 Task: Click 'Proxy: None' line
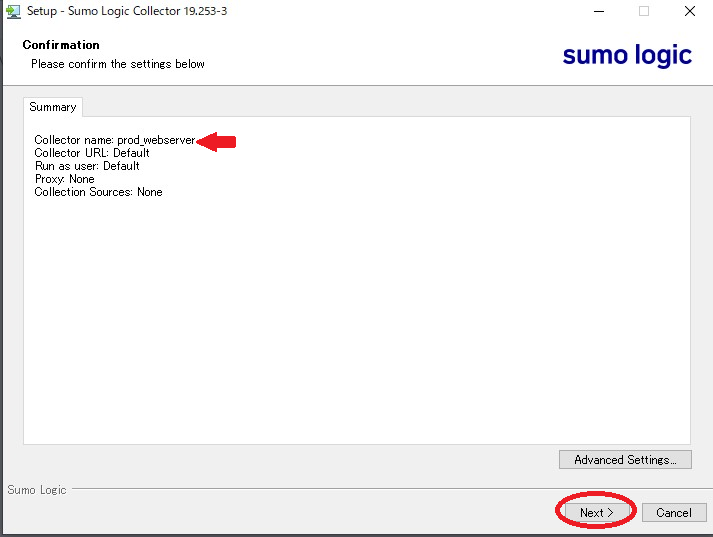pyautogui.click(x=65, y=179)
